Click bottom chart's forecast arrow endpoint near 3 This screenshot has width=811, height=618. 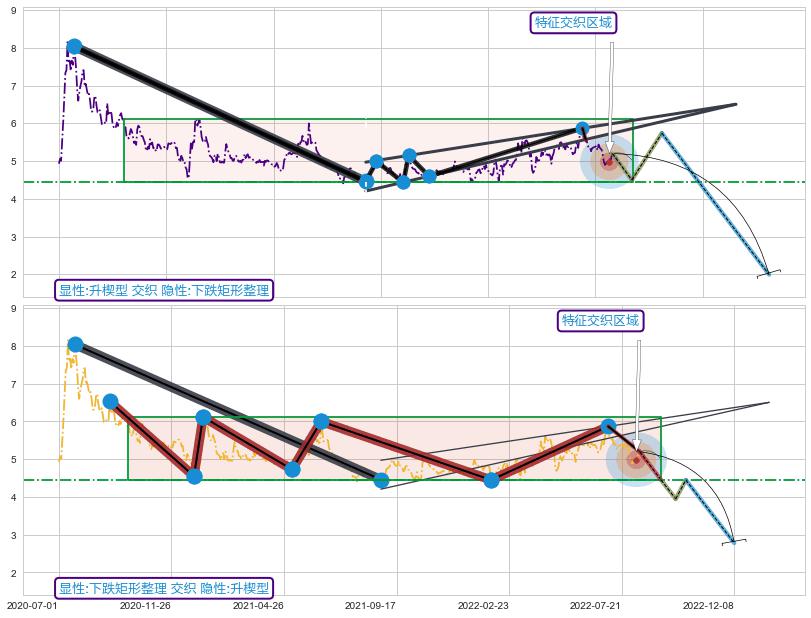[x=733, y=541]
